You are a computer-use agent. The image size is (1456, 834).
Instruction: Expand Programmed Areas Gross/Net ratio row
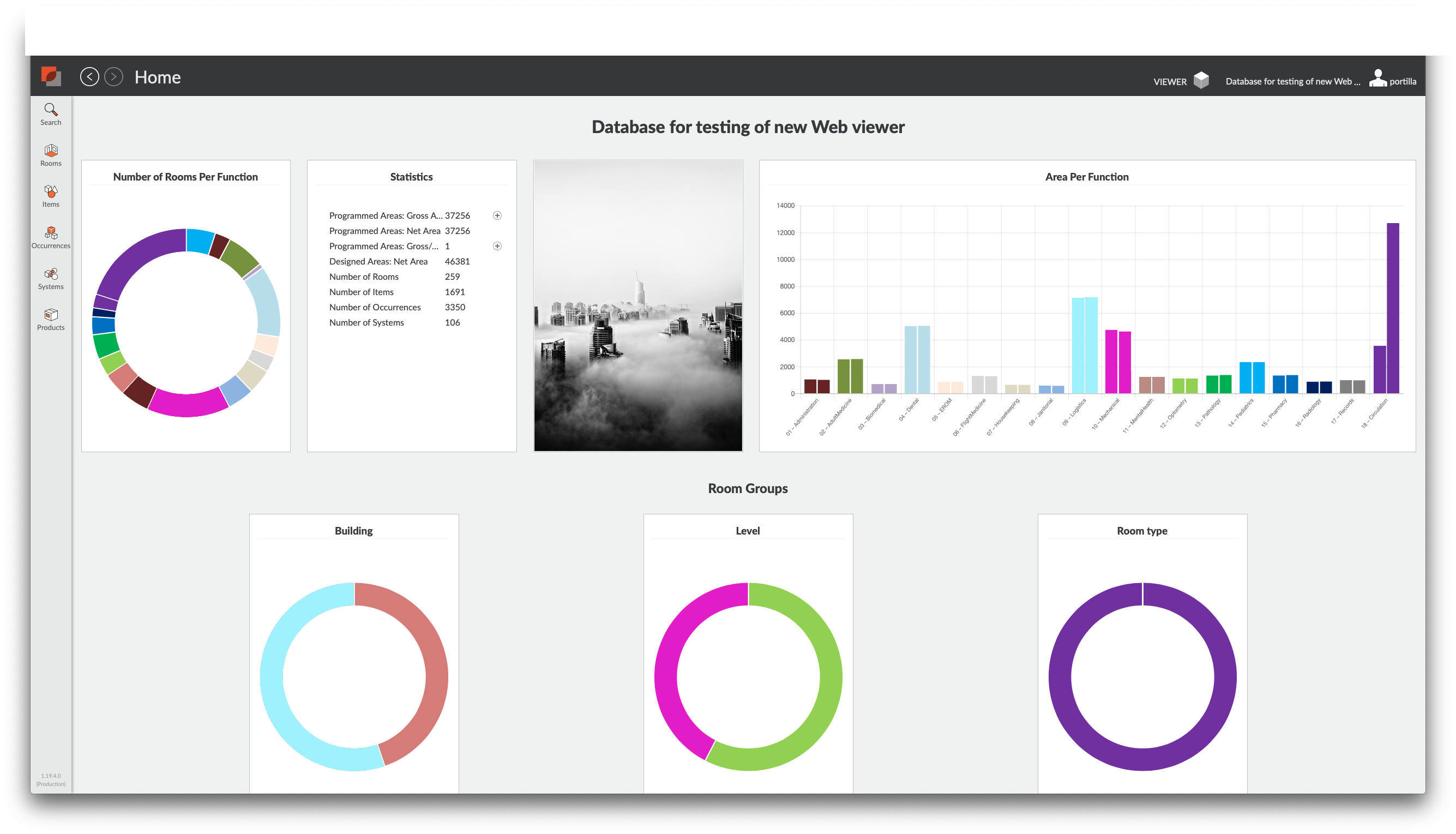(497, 247)
